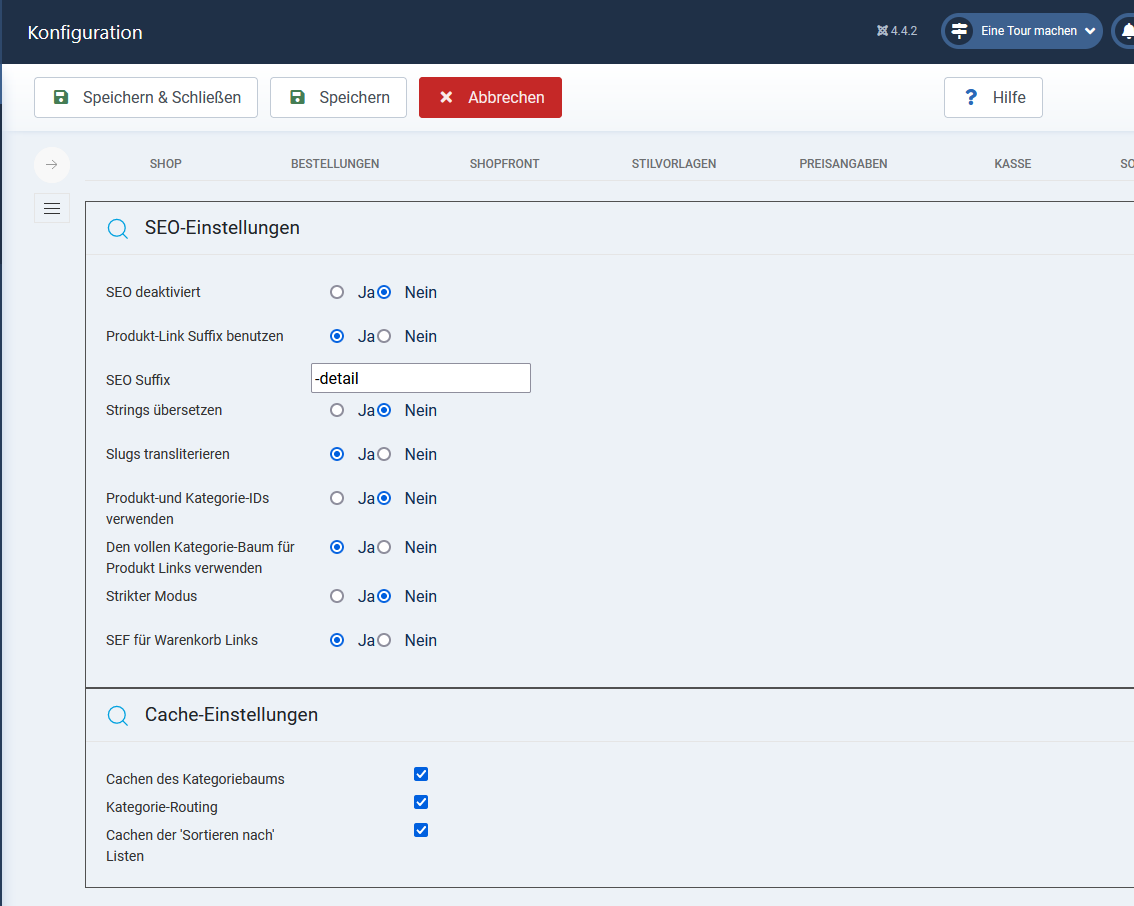The height and width of the screenshot is (906, 1134).
Task: Click the notification bell icon
Action: [x=1127, y=31]
